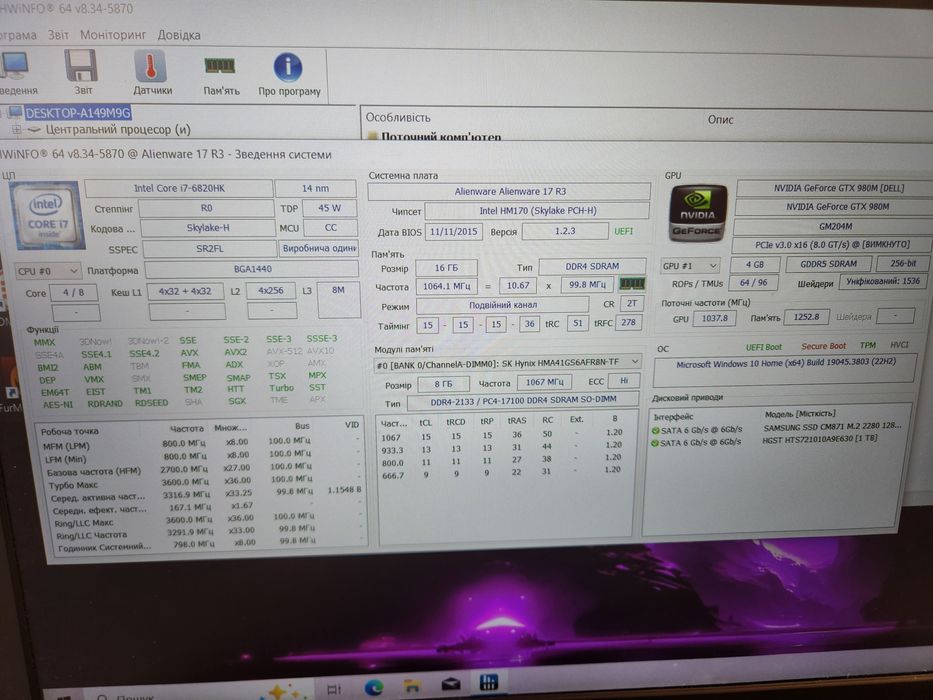933x700 pixels.
Task: Open Task View from the taskbar
Action: (x=334, y=690)
